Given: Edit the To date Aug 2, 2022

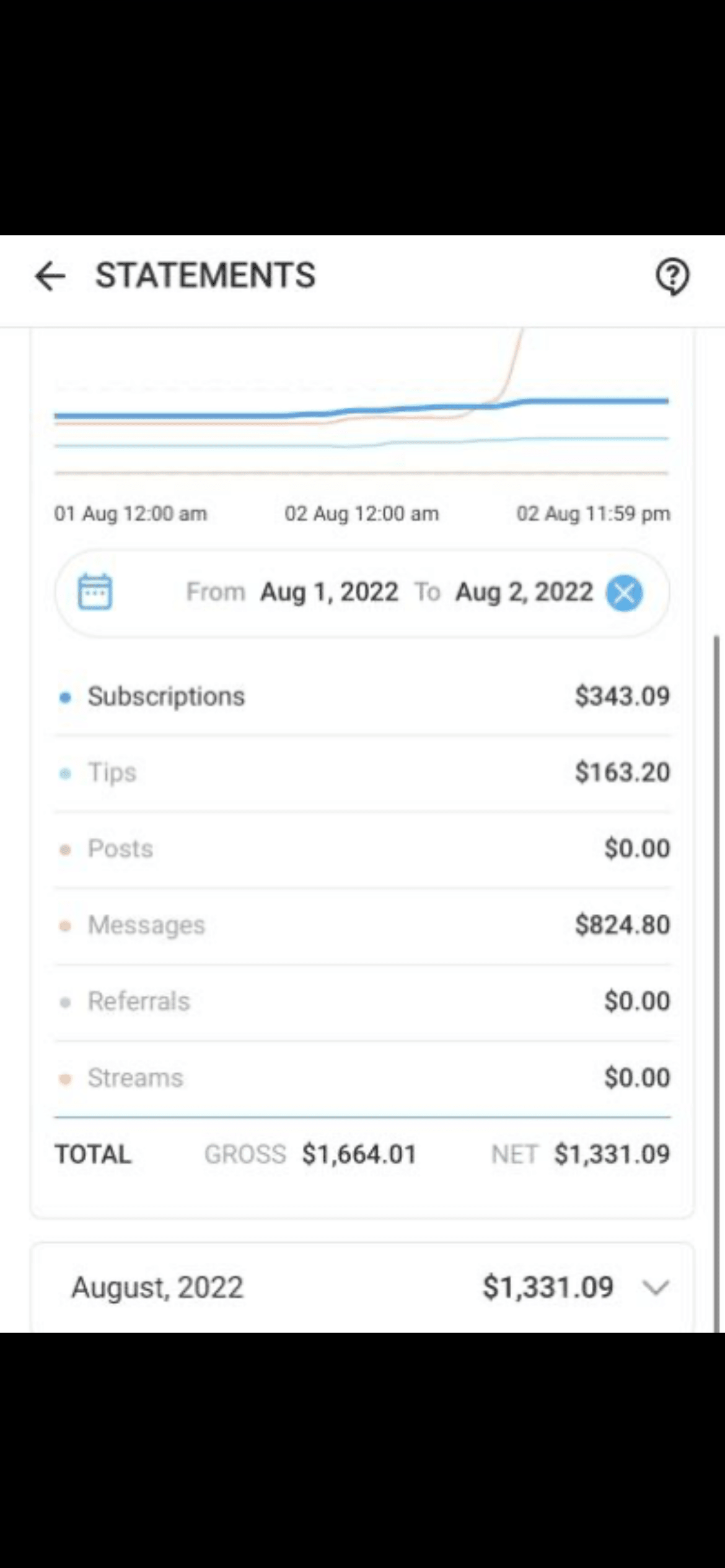Looking at the screenshot, I should click(x=524, y=592).
